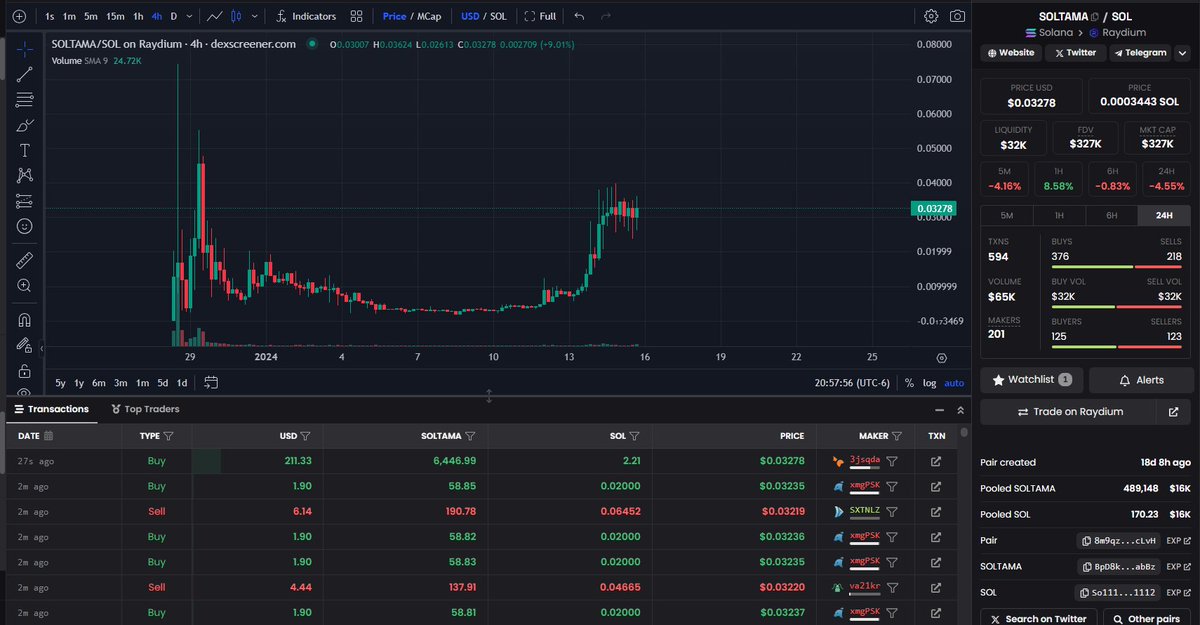
Task: Open price Alerts
Action: (1141, 380)
